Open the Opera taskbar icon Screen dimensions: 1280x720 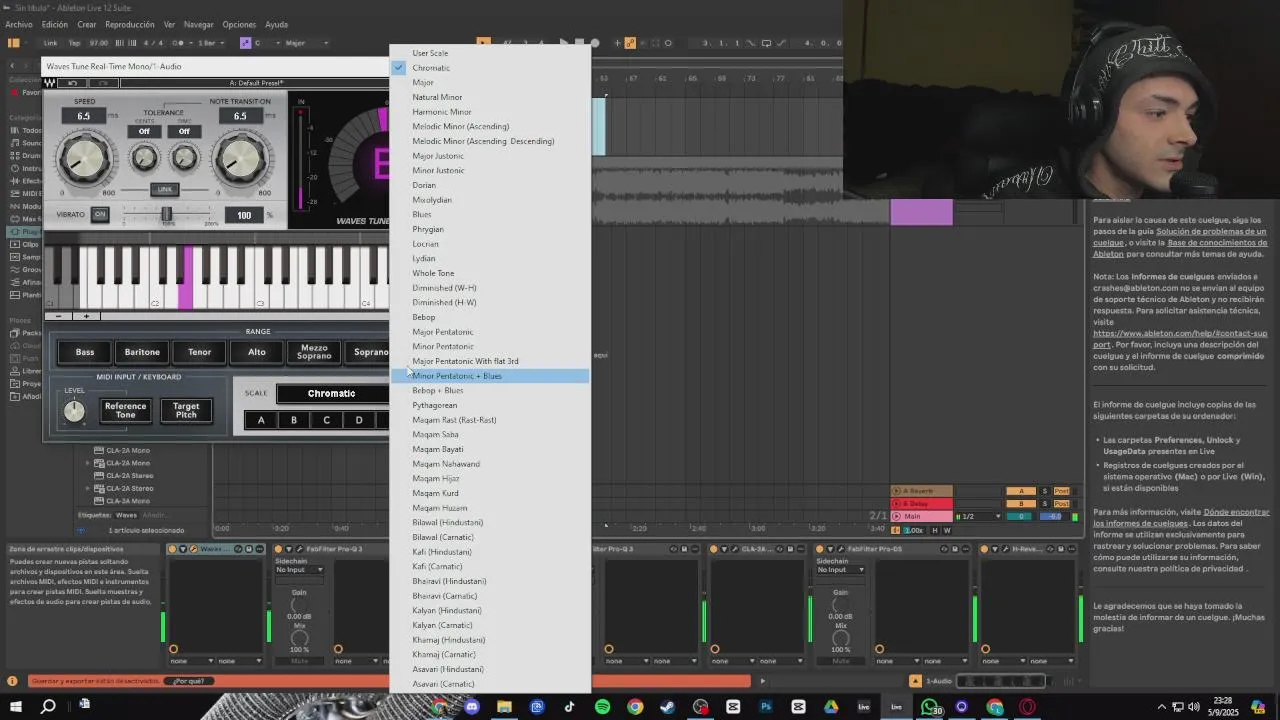click(x=1027, y=707)
